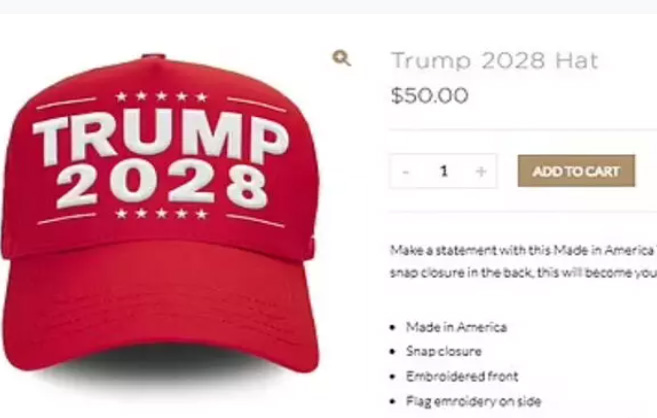Decrease quantity with the minus button

[405, 171]
